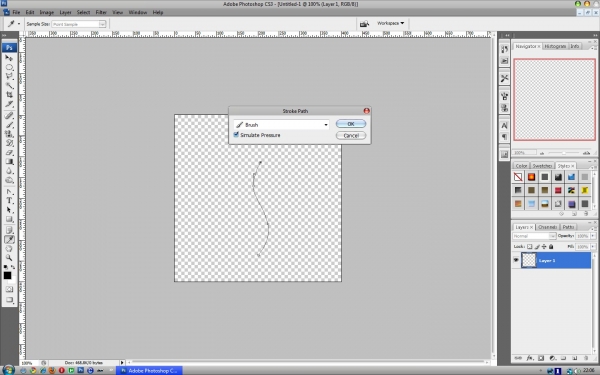Select the Type tool
This screenshot has height=375, width=600.
(x=9, y=201)
